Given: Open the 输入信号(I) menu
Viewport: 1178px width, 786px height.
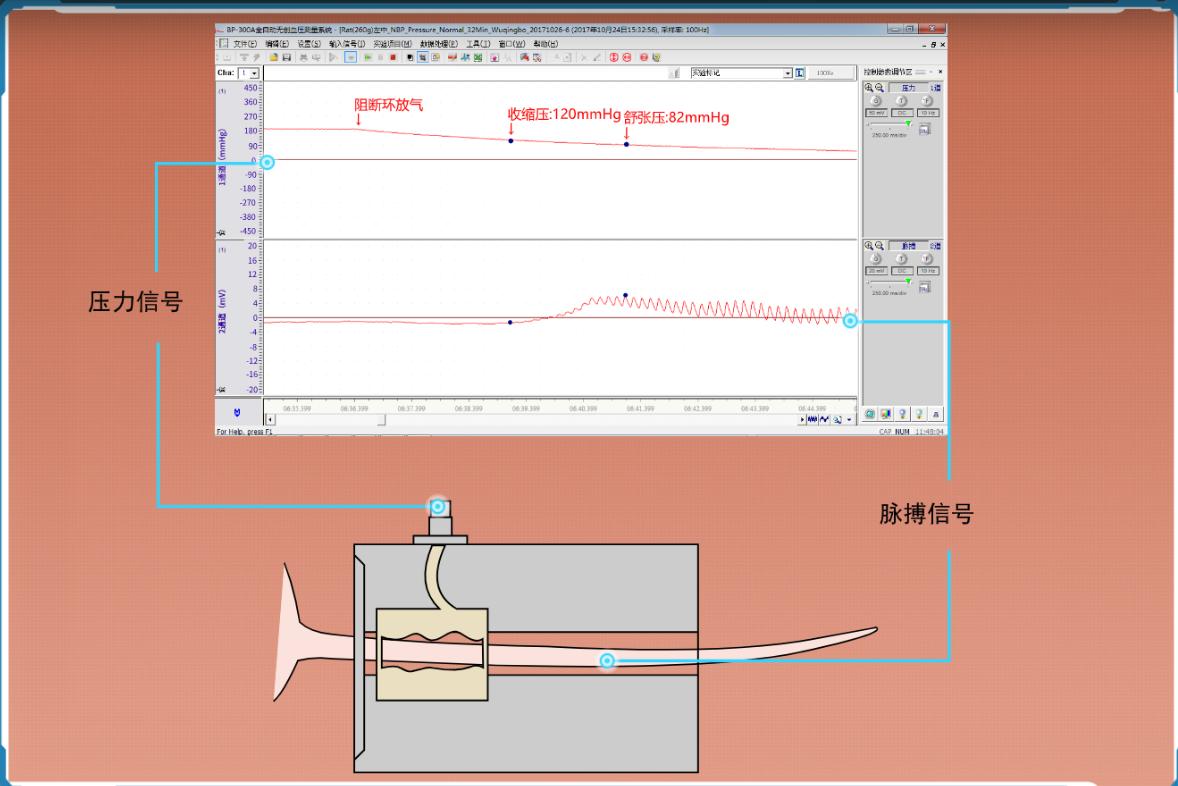Looking at the screenshot, I should pos(347,44).
